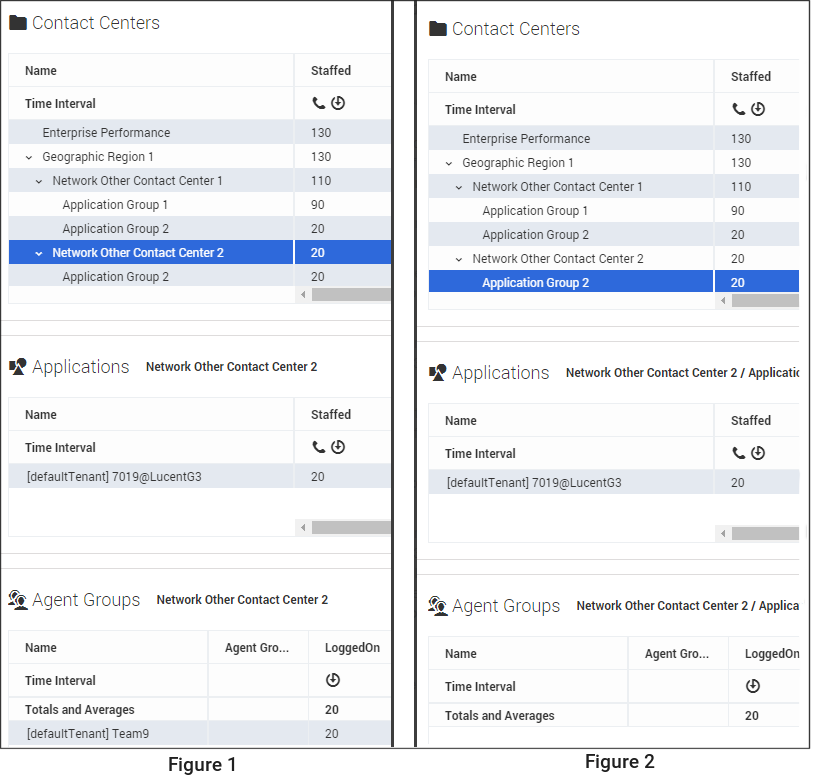Select Application Group 1 row in Figure 1

click(x=200, y=205)
